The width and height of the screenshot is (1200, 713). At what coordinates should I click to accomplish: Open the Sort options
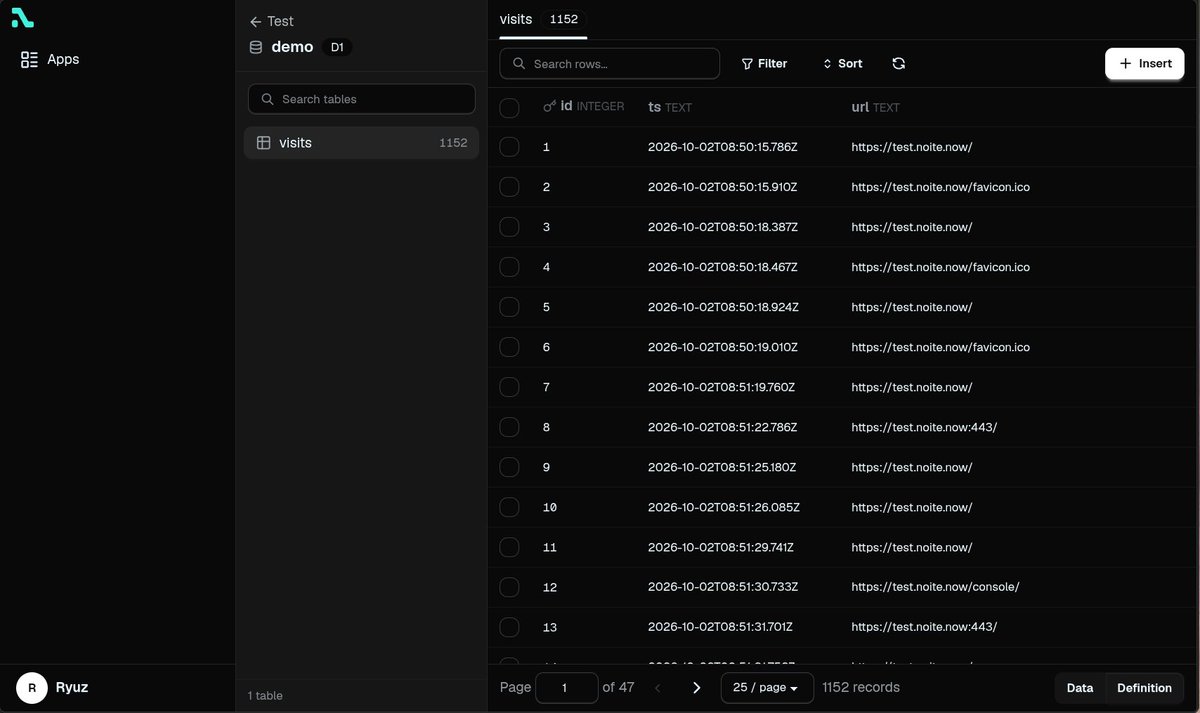point(842,63)
